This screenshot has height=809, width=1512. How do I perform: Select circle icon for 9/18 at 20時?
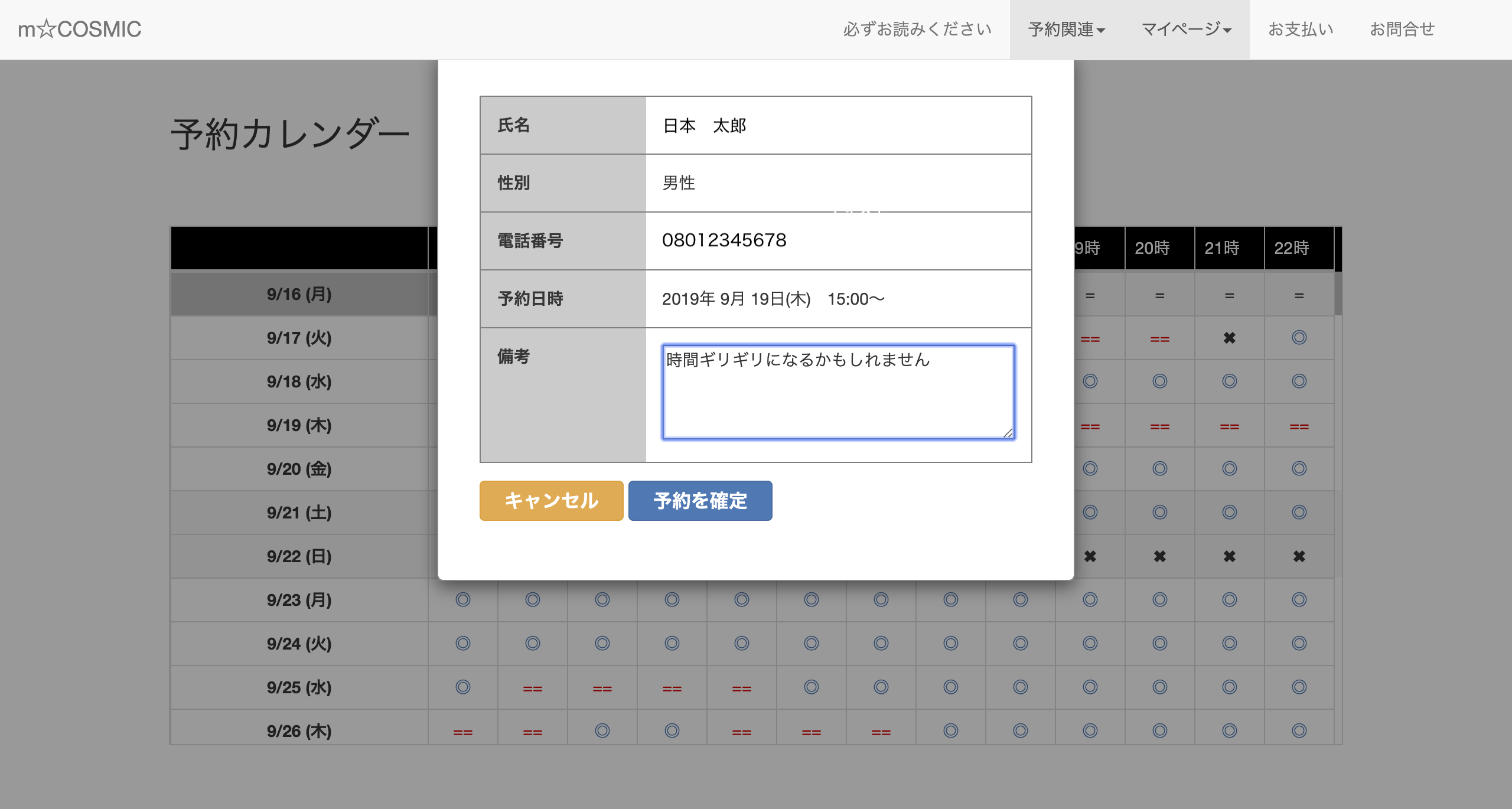[1159, 381]
